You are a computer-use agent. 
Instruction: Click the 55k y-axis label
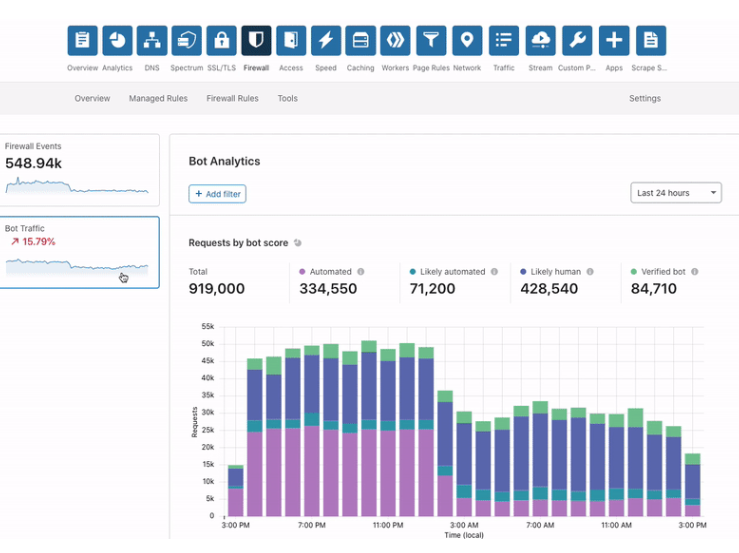[x=208, y=326]
